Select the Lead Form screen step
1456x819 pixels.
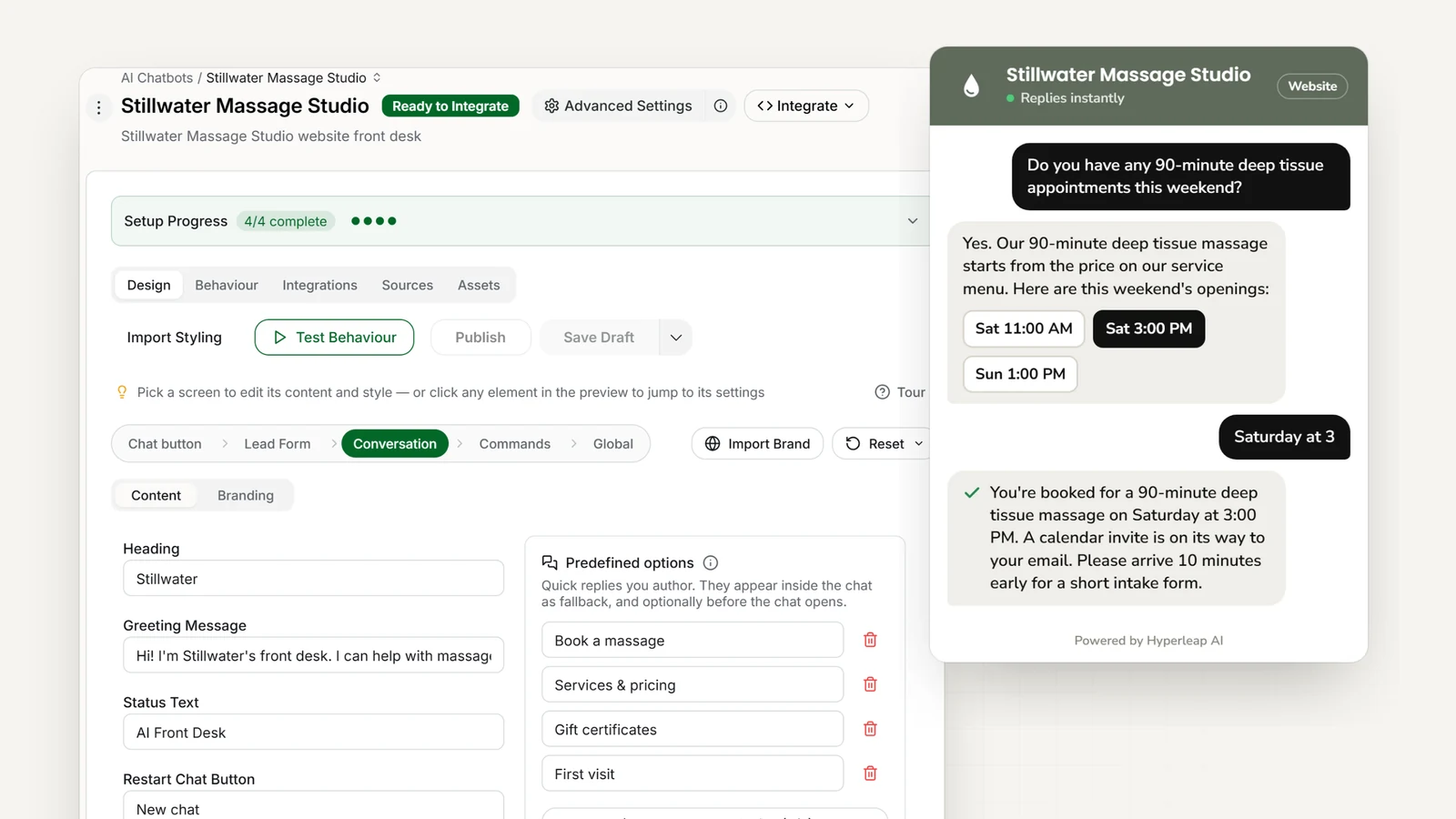[278, 444]
